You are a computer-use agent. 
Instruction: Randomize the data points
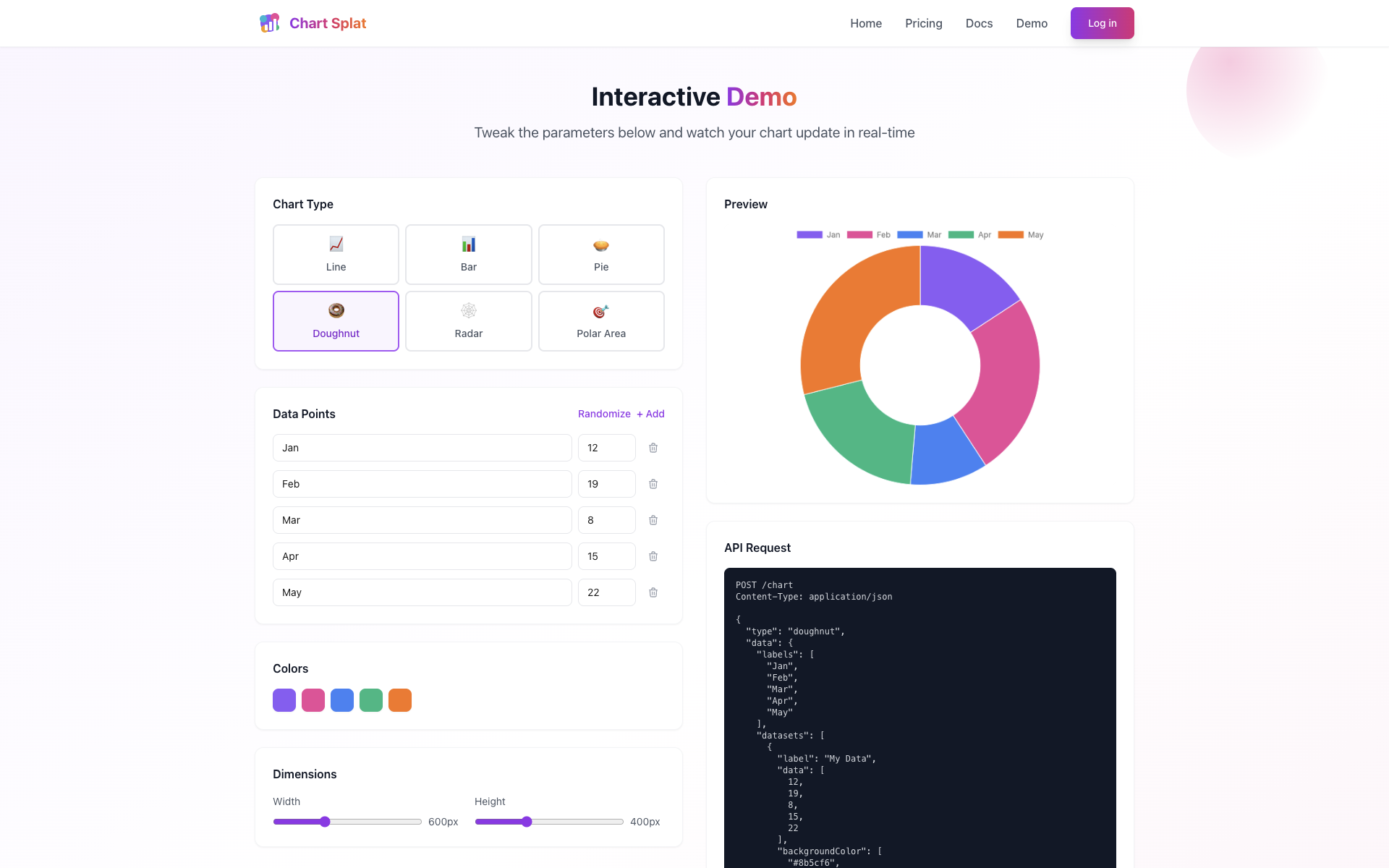603,414
